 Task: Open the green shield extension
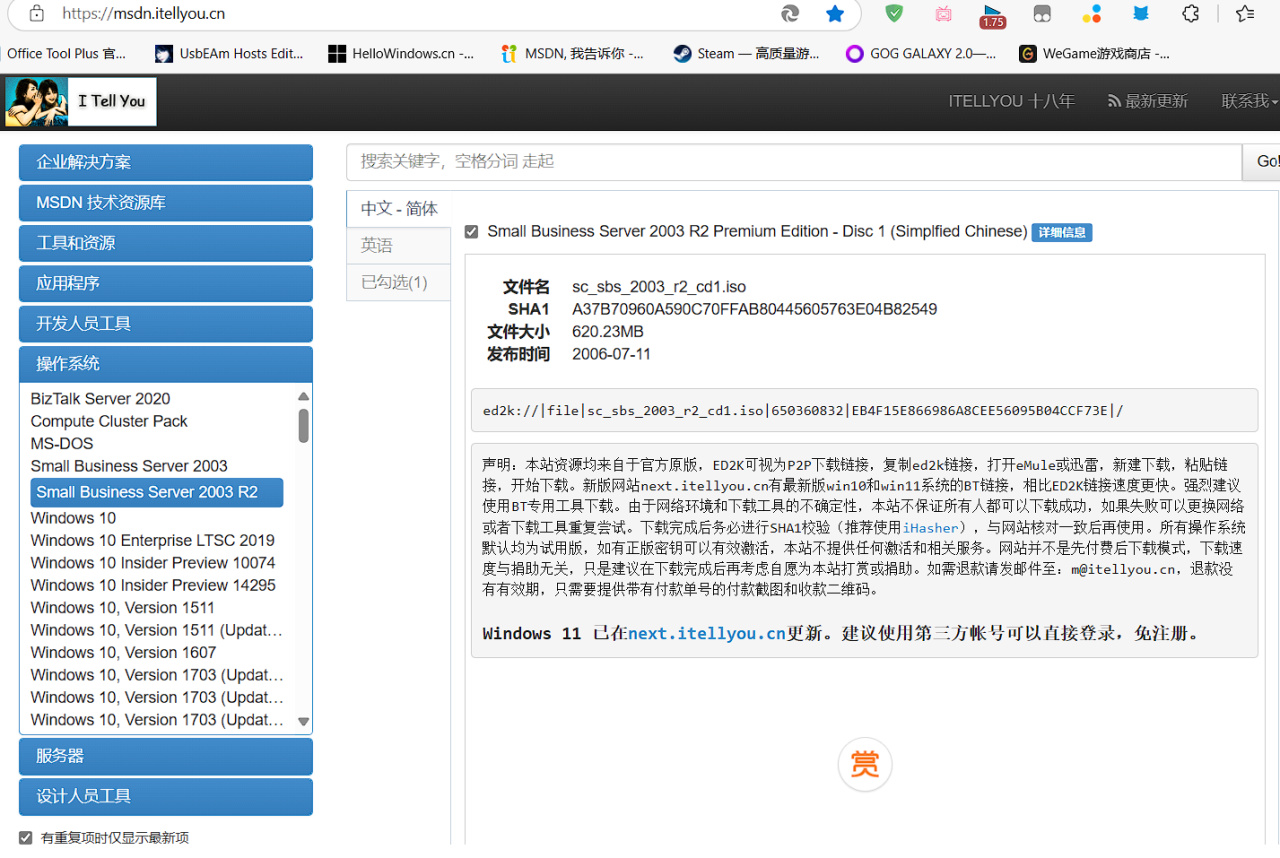(894, 13)
